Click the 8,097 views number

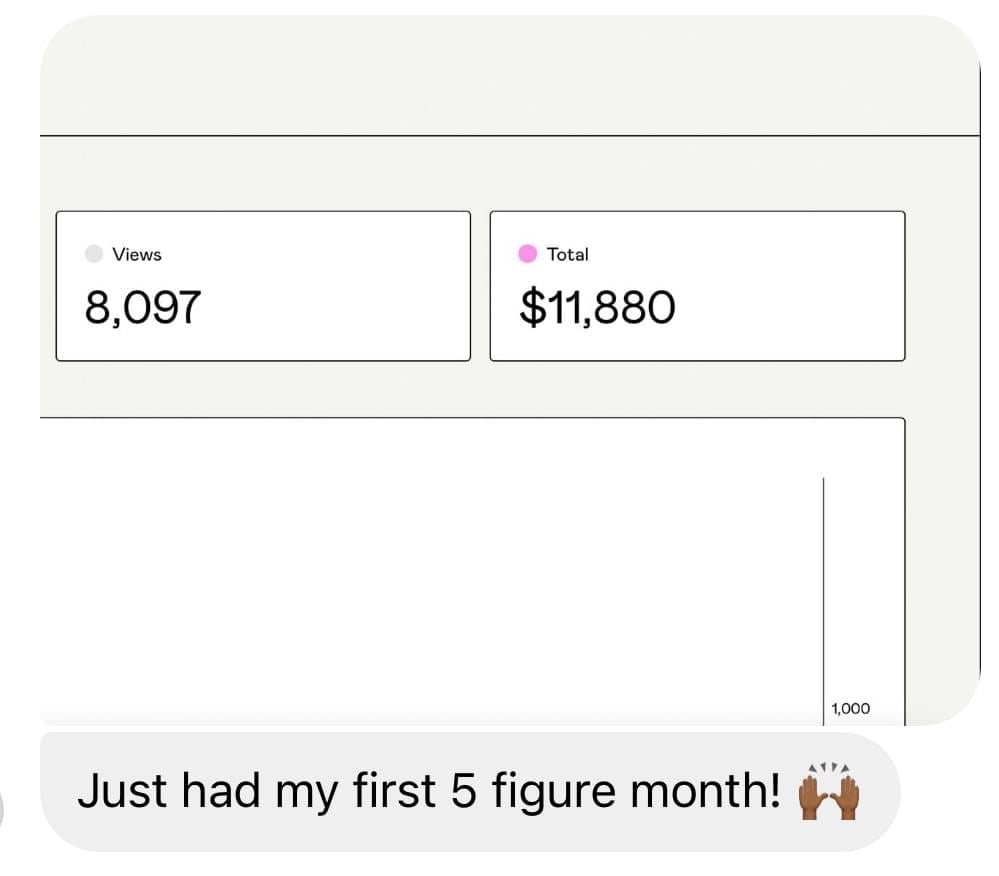click(143, 308)
